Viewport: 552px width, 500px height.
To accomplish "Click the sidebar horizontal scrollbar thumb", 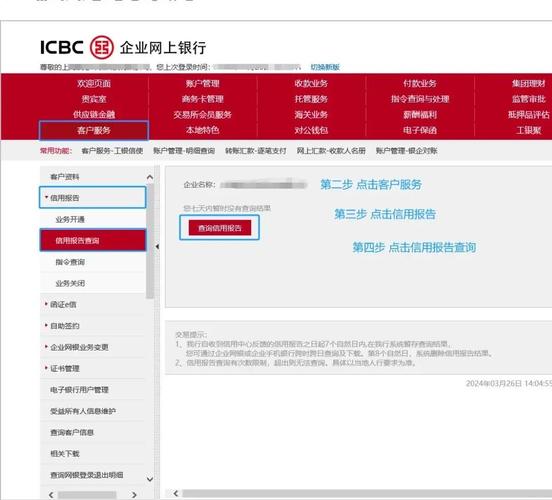I will (87, 495).
